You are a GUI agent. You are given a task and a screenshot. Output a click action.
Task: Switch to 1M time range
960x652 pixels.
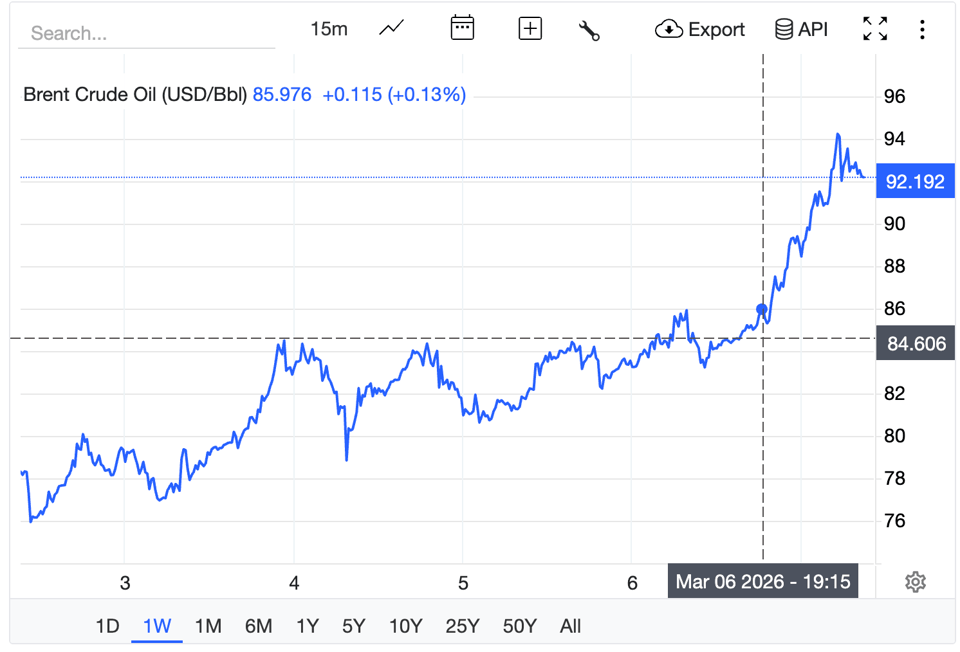(207, 626)
